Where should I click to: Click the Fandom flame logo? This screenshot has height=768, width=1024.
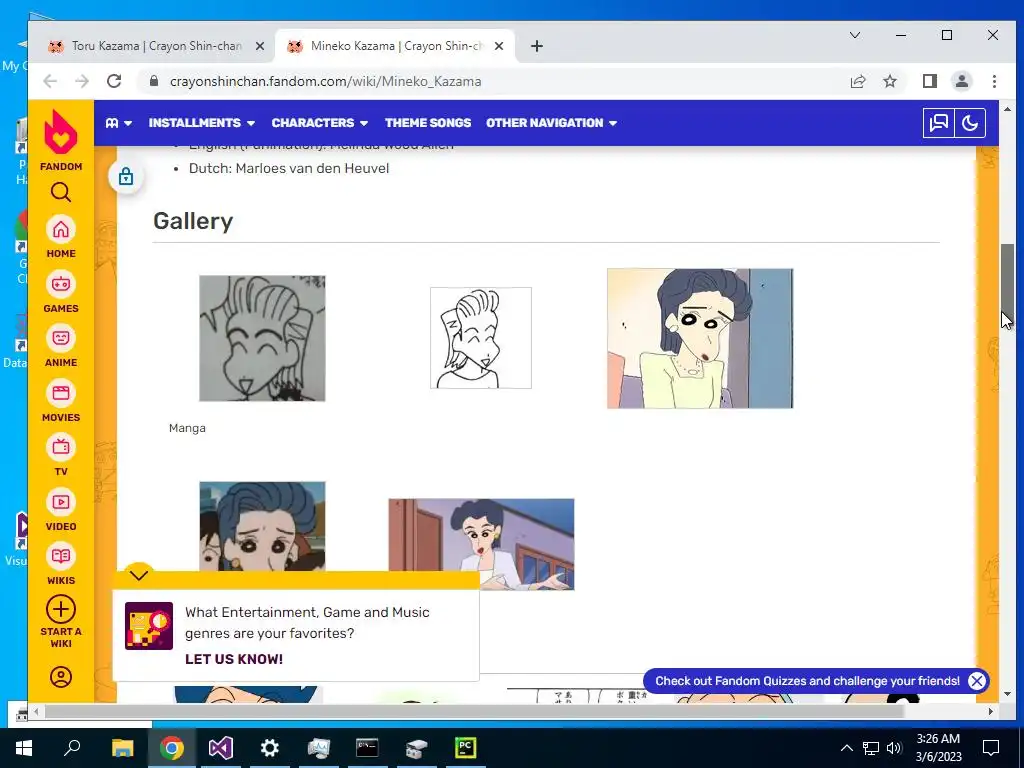pyautogui.click(x=61, y=133)
